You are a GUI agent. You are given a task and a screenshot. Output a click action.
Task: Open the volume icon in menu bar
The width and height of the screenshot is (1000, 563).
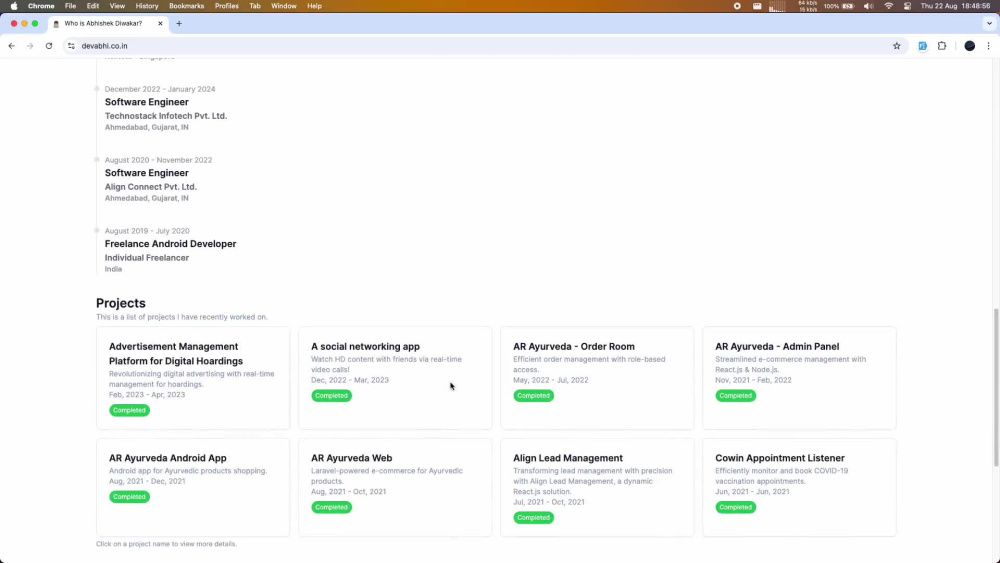[868, 6]
